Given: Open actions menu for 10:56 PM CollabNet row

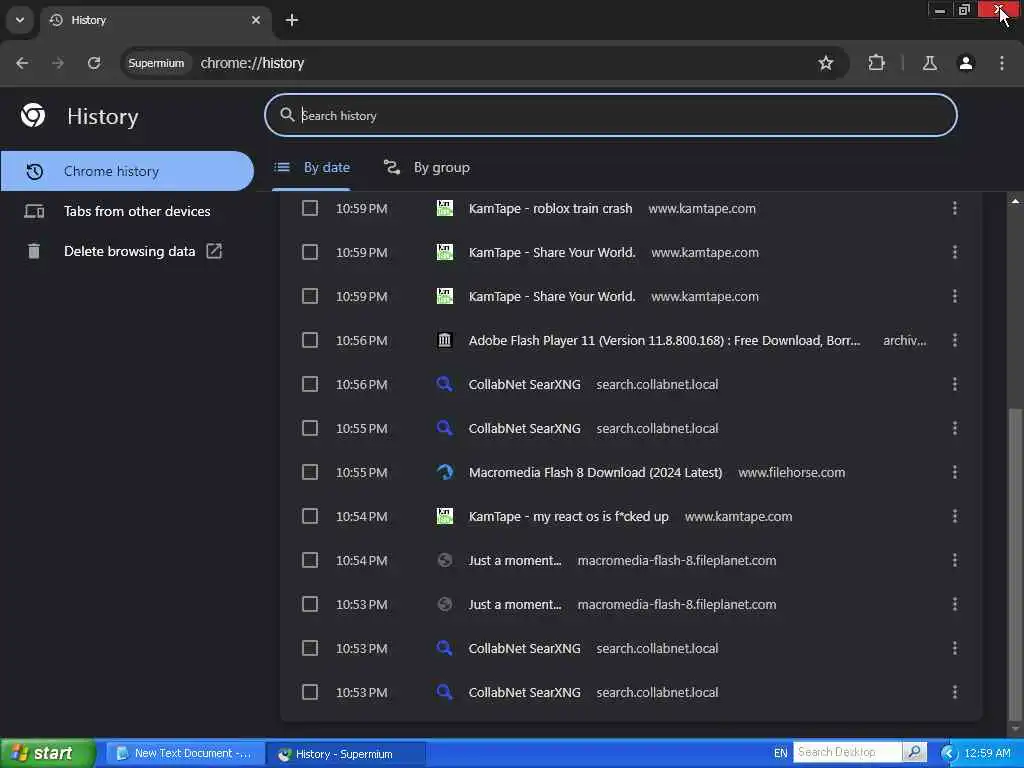Looking at the screenshot, I should [955, 384].
